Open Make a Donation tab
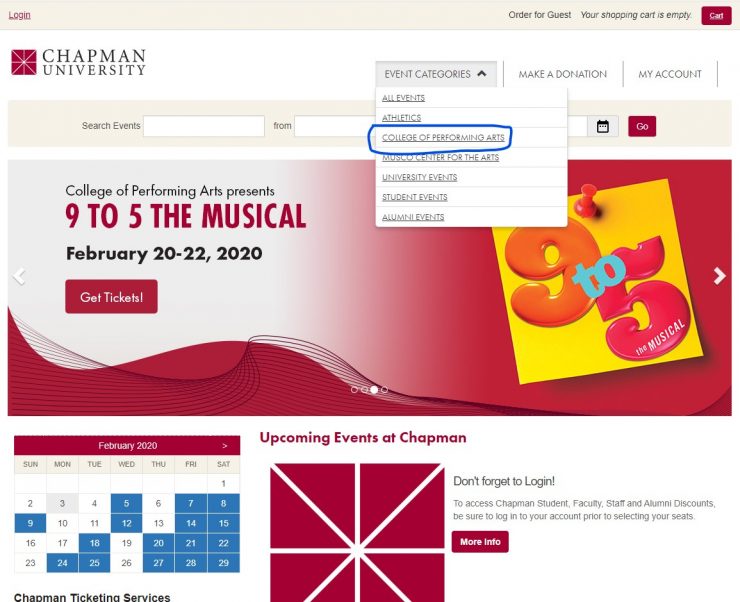Viewport: 740px width, 602px height. [563, 74]
